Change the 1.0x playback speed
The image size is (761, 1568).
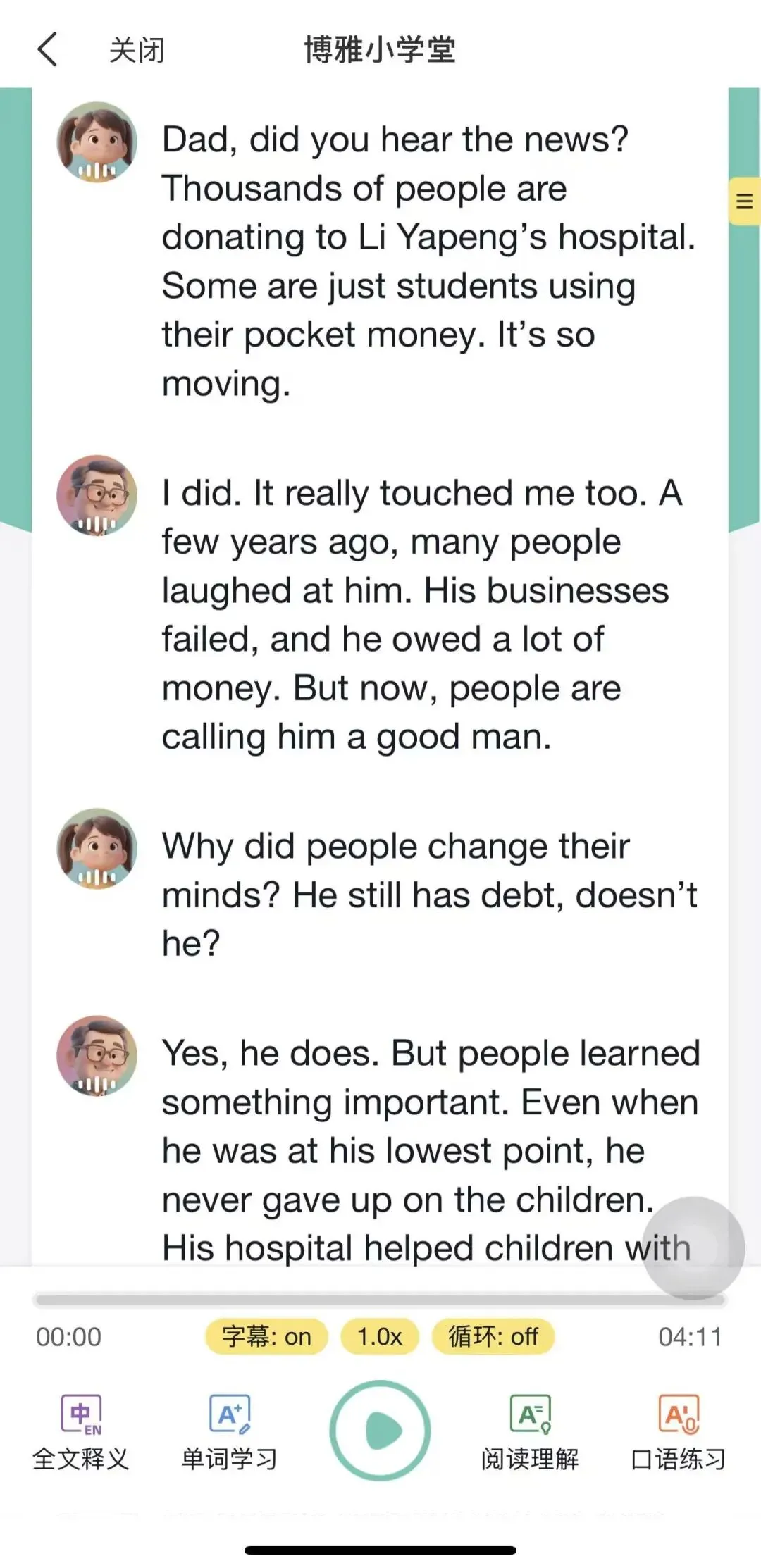(379, 1336)
